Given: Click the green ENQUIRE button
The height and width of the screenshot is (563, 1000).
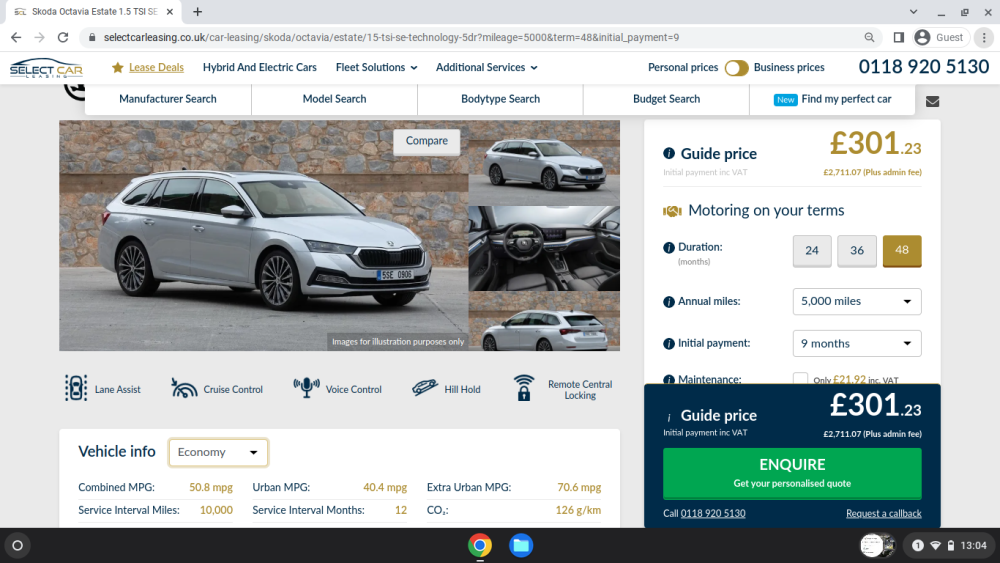Looking at the screenshot, I should 792,473.
